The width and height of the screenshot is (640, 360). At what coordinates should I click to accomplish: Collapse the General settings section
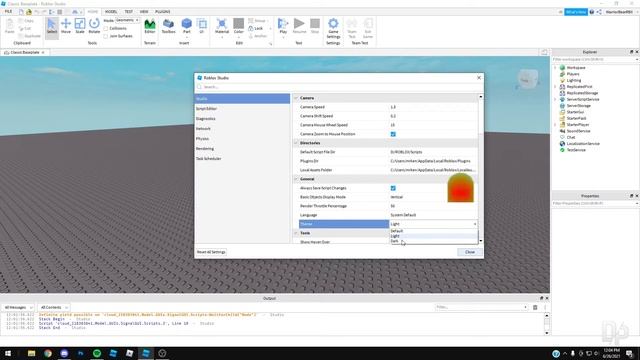pyautogui.click(x=296, y=179)
